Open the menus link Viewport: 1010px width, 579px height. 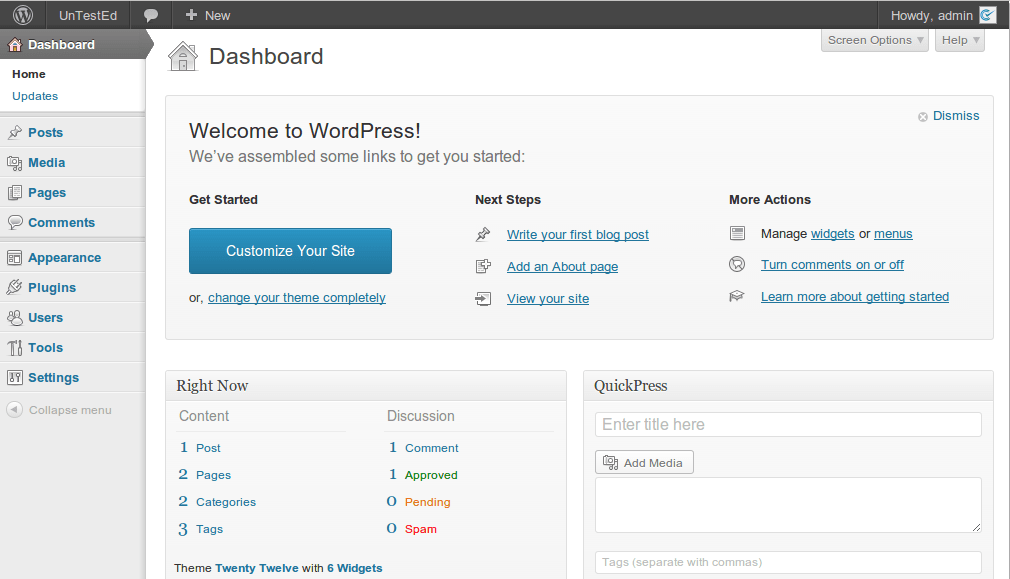click(x=893, y=234)
